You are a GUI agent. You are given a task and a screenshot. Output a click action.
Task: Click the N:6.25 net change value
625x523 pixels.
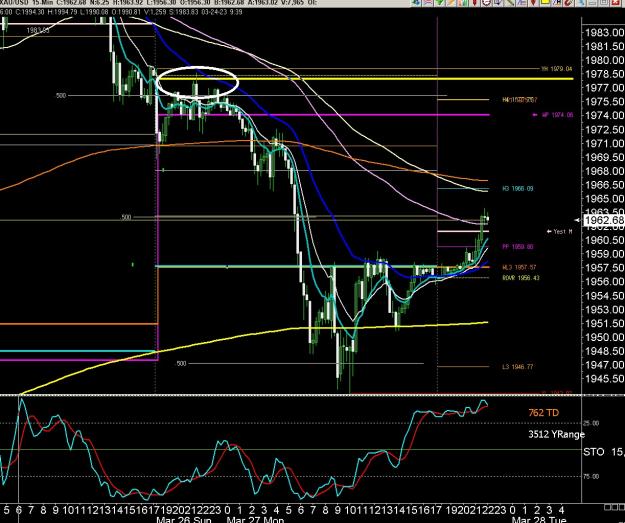point(101,4)
